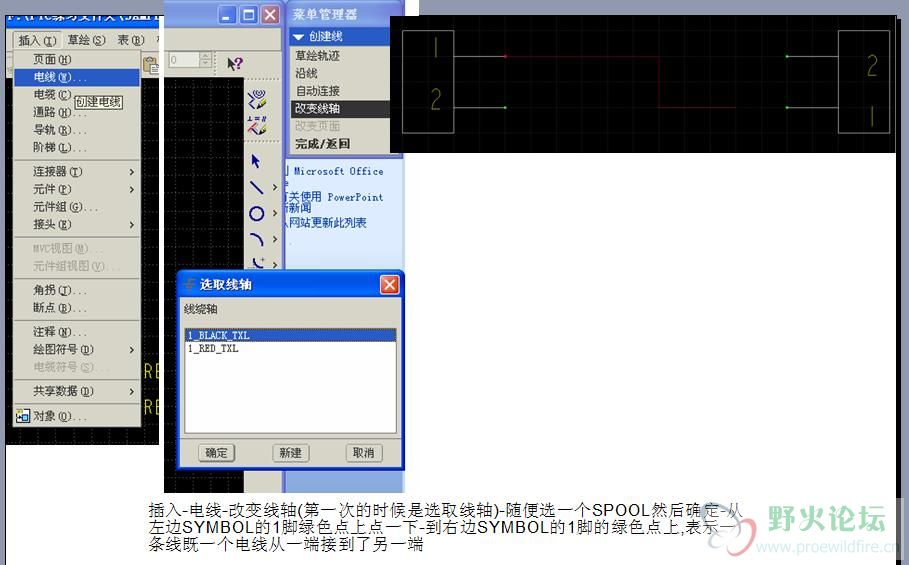Select 电线 (Wire) menu entry
This screenshot has height=565, width=909.
coord(77,77)
